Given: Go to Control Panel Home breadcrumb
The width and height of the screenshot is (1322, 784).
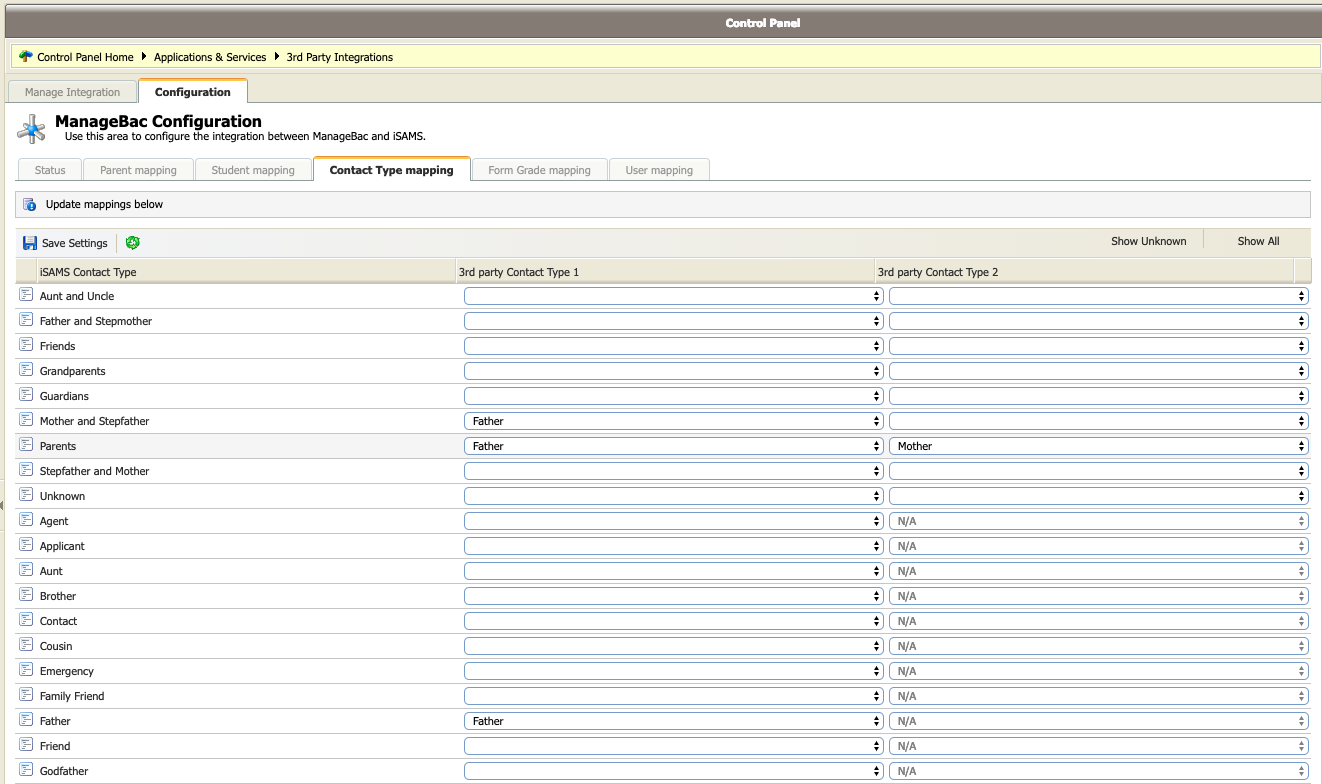Looking at the screenshot, I should coord(85,57).
